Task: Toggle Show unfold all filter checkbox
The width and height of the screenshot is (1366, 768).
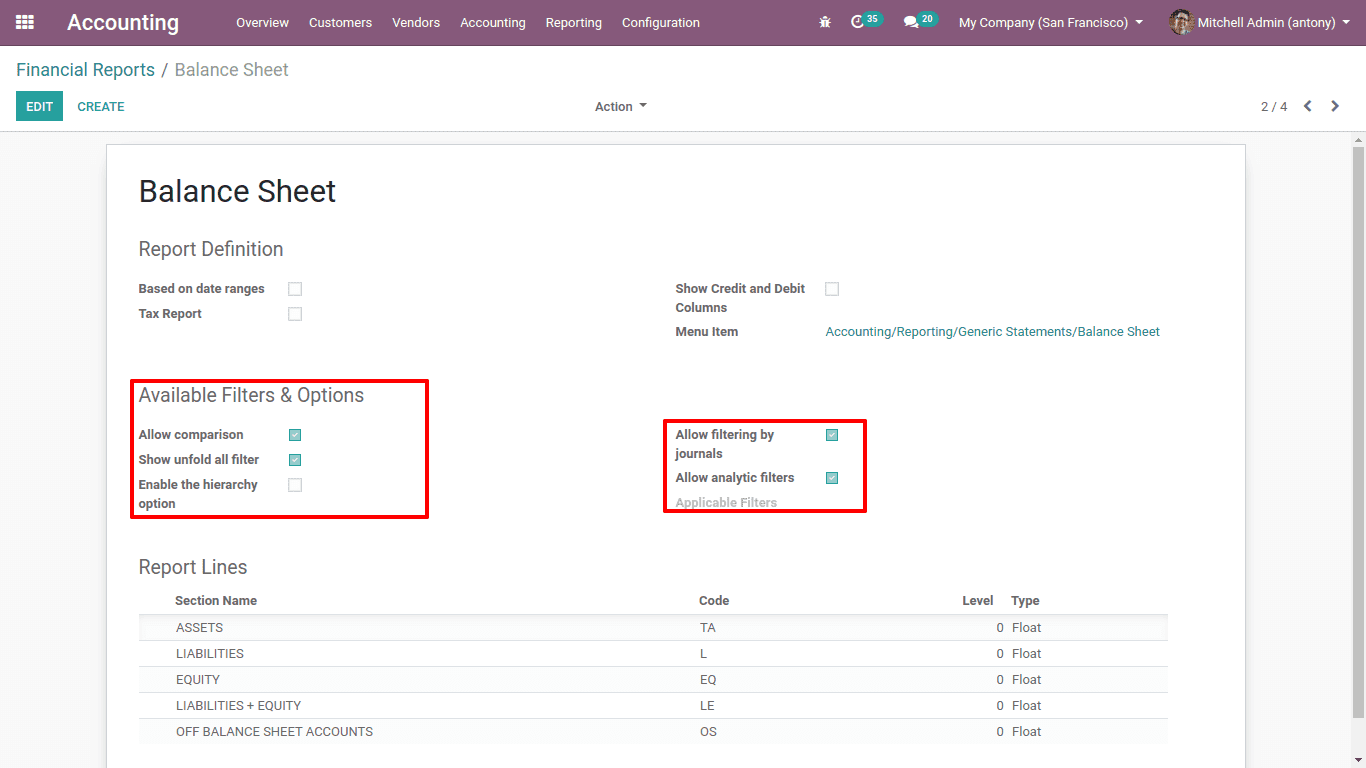Action: pyautogui.click(x=295, y=460)
